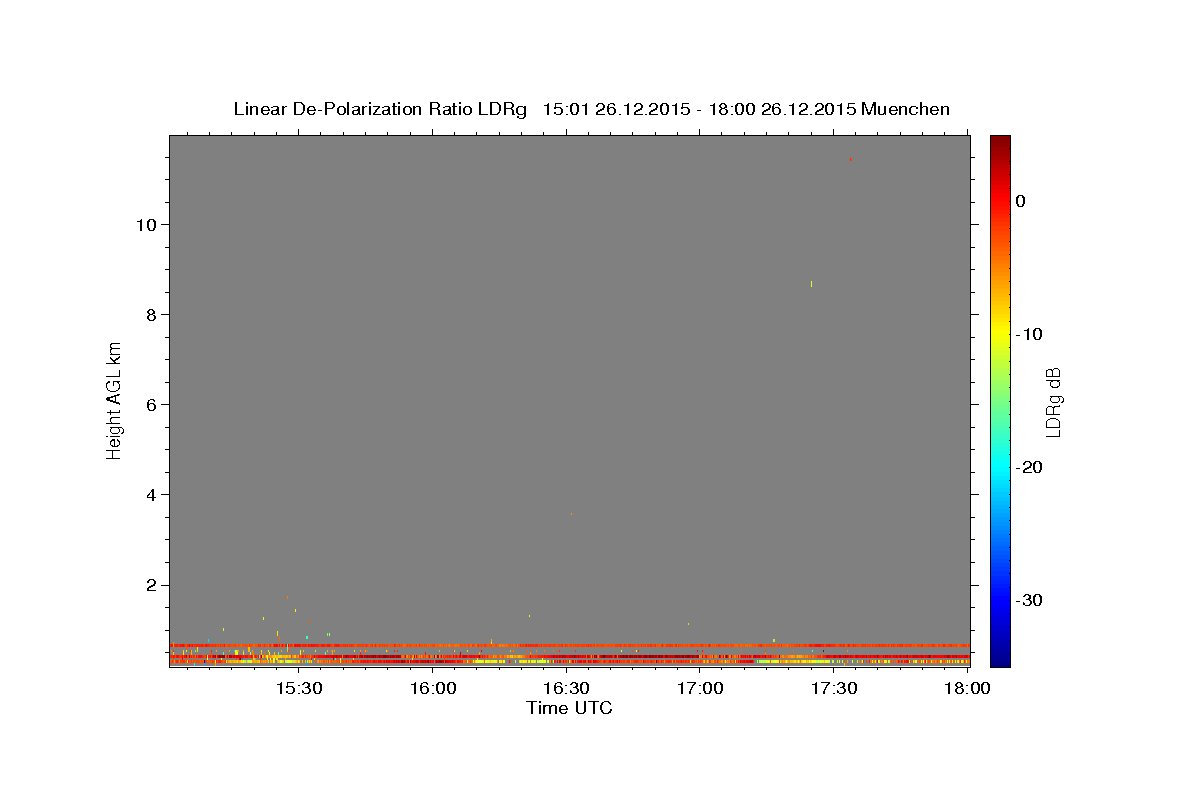Click the 17:30 time tick label
This screenshot has width=1200, height=800.
(834, 689)
